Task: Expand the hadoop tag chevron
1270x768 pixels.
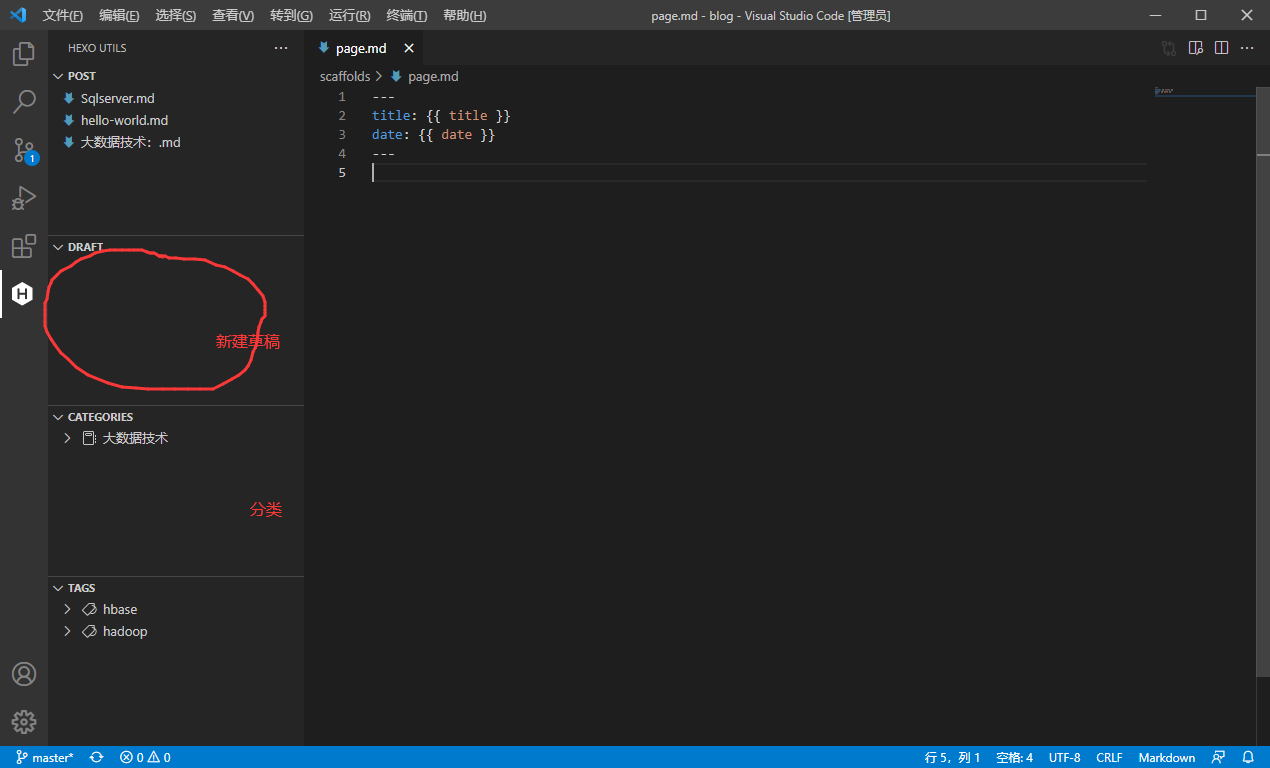Action: point(67,631)
